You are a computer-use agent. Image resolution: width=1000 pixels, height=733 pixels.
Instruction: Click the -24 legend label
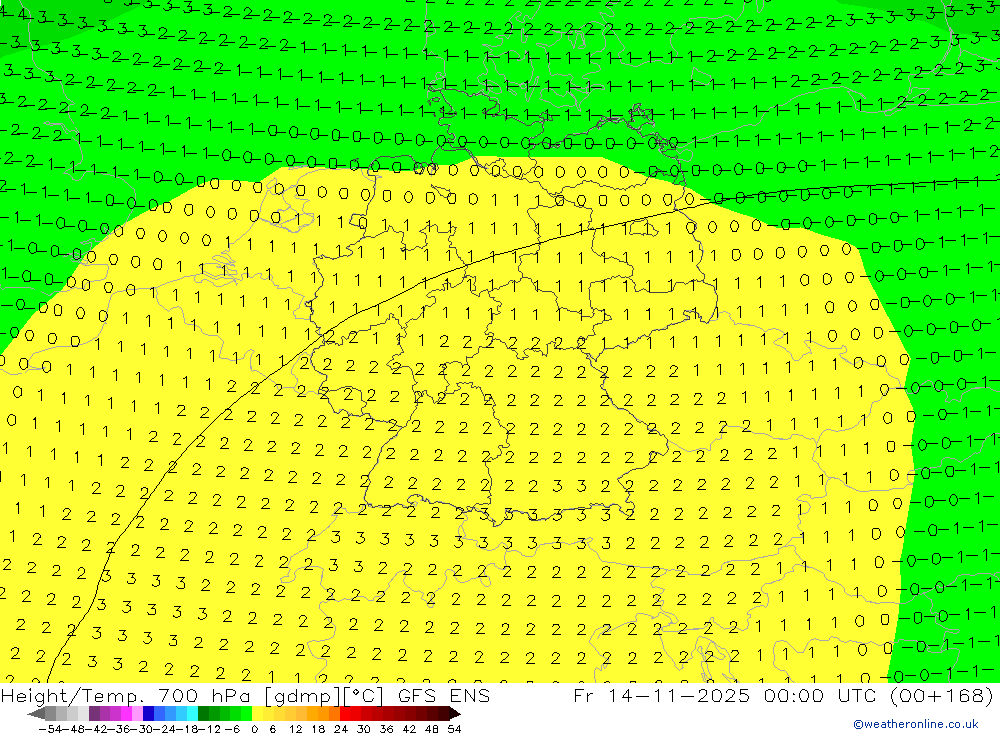point(165,729)
